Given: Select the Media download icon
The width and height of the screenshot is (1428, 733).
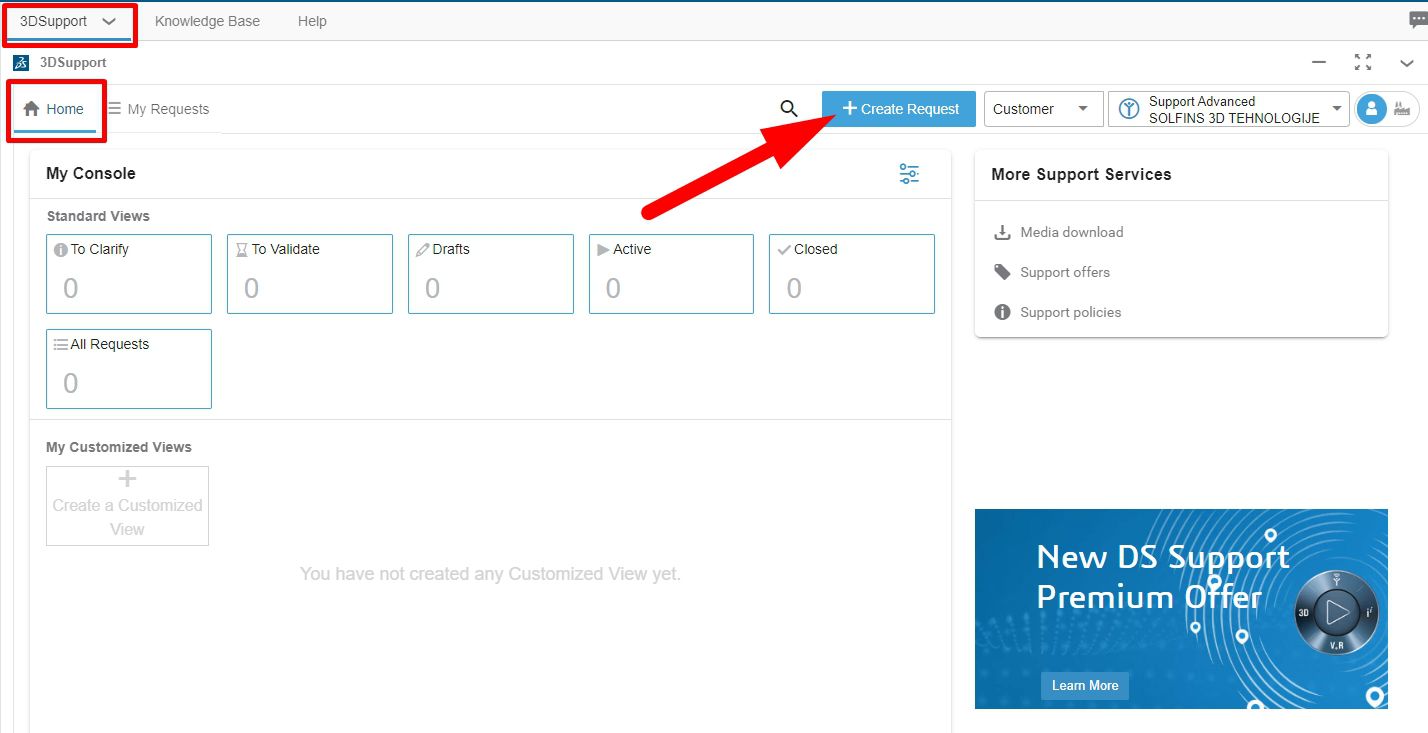Looking at the screenshot, I should click(1001, 231).
